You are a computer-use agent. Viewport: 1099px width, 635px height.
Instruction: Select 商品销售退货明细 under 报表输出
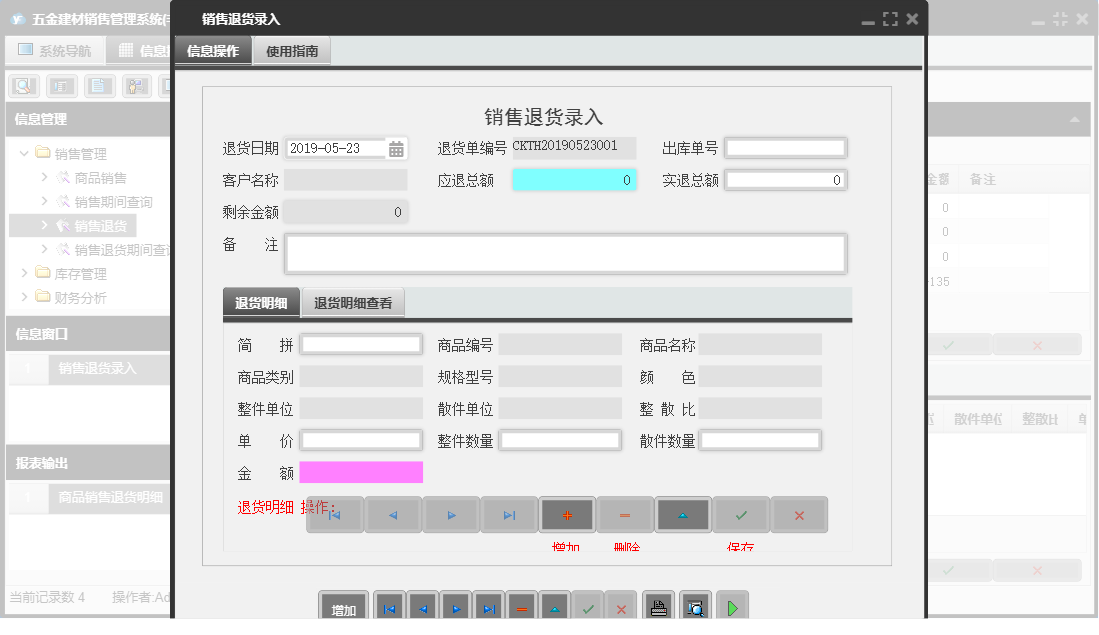coord(109,498)
